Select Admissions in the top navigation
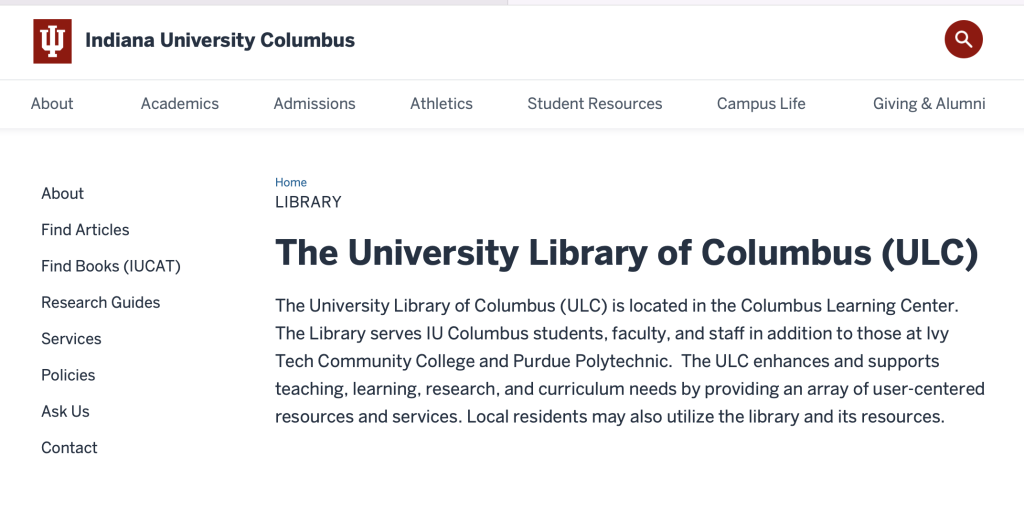The image size is (1024, 521). tap(314, 104)
